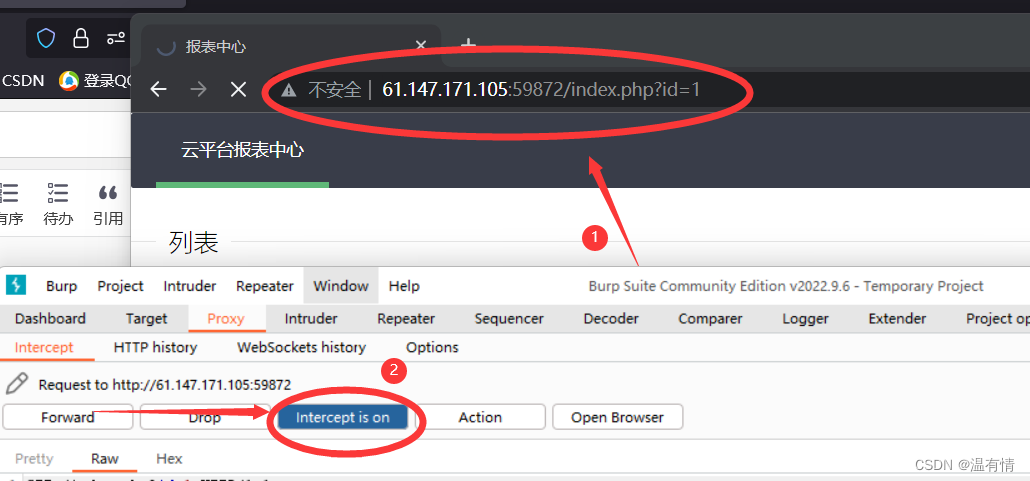Switch to the Comparer tab

[710, 319]
